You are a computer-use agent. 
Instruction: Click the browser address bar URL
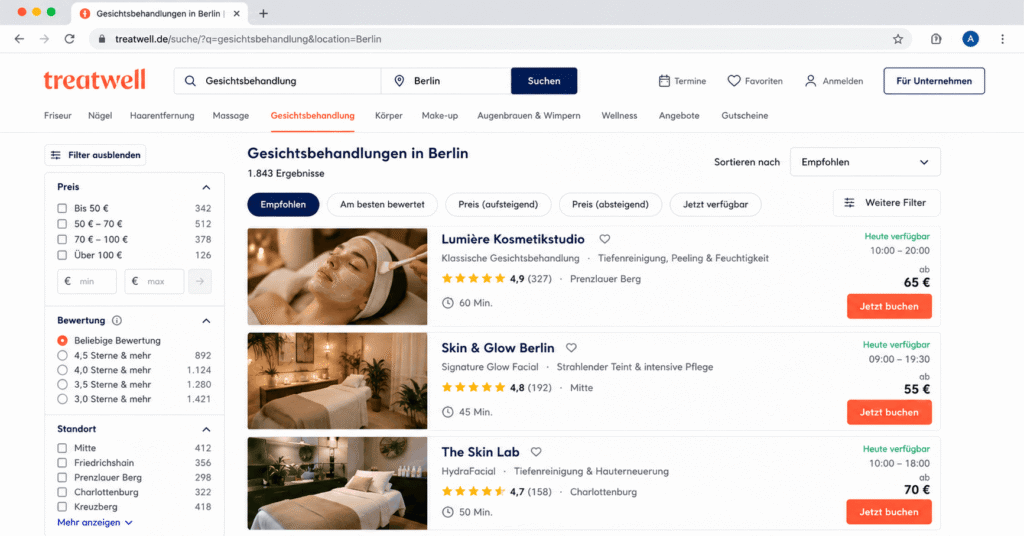click(248, 39)
